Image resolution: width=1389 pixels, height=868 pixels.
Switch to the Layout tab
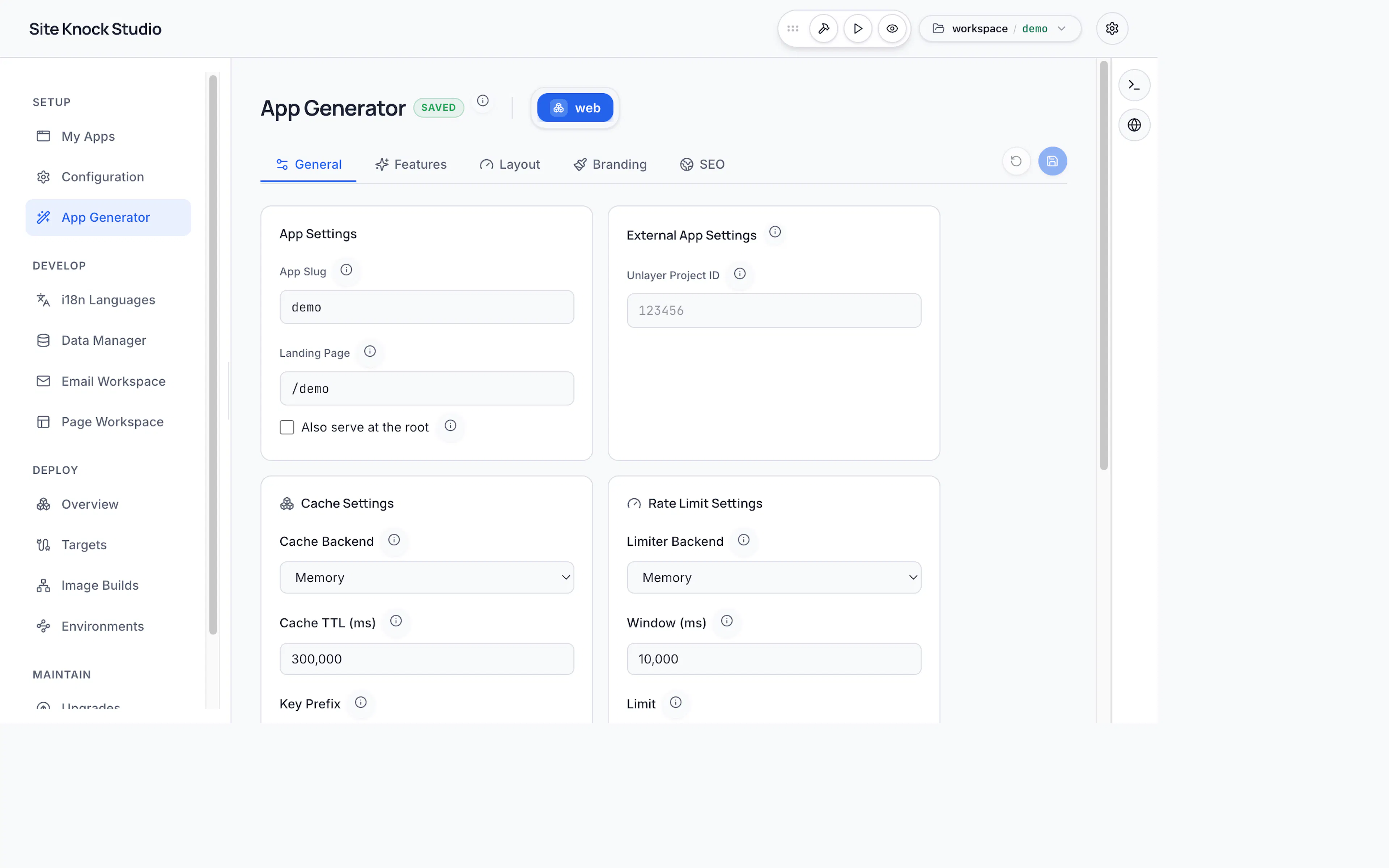510,165
